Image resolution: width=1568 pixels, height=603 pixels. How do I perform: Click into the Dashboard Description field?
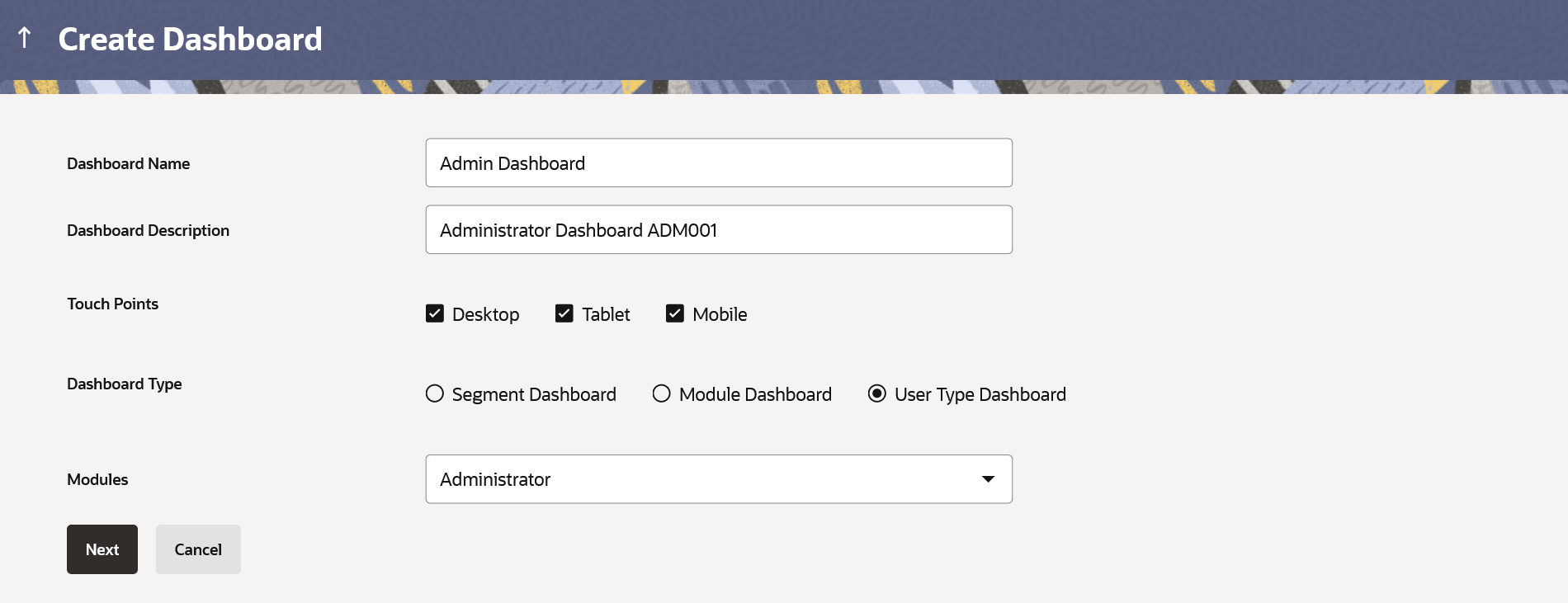click(718, 230)
